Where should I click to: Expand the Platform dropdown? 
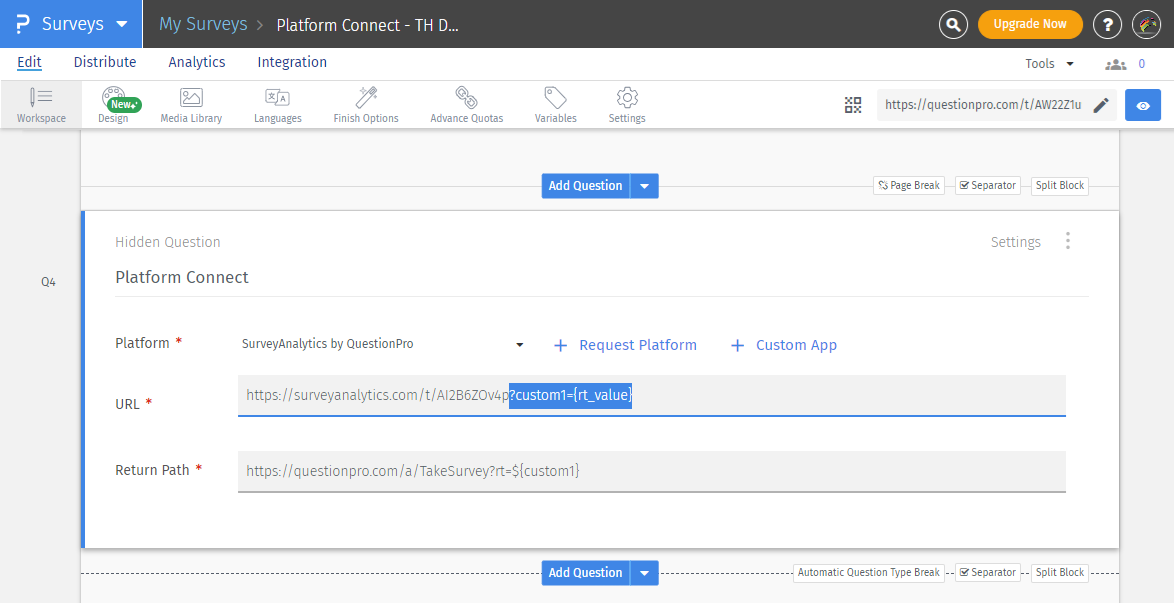(x=520, y=345)
